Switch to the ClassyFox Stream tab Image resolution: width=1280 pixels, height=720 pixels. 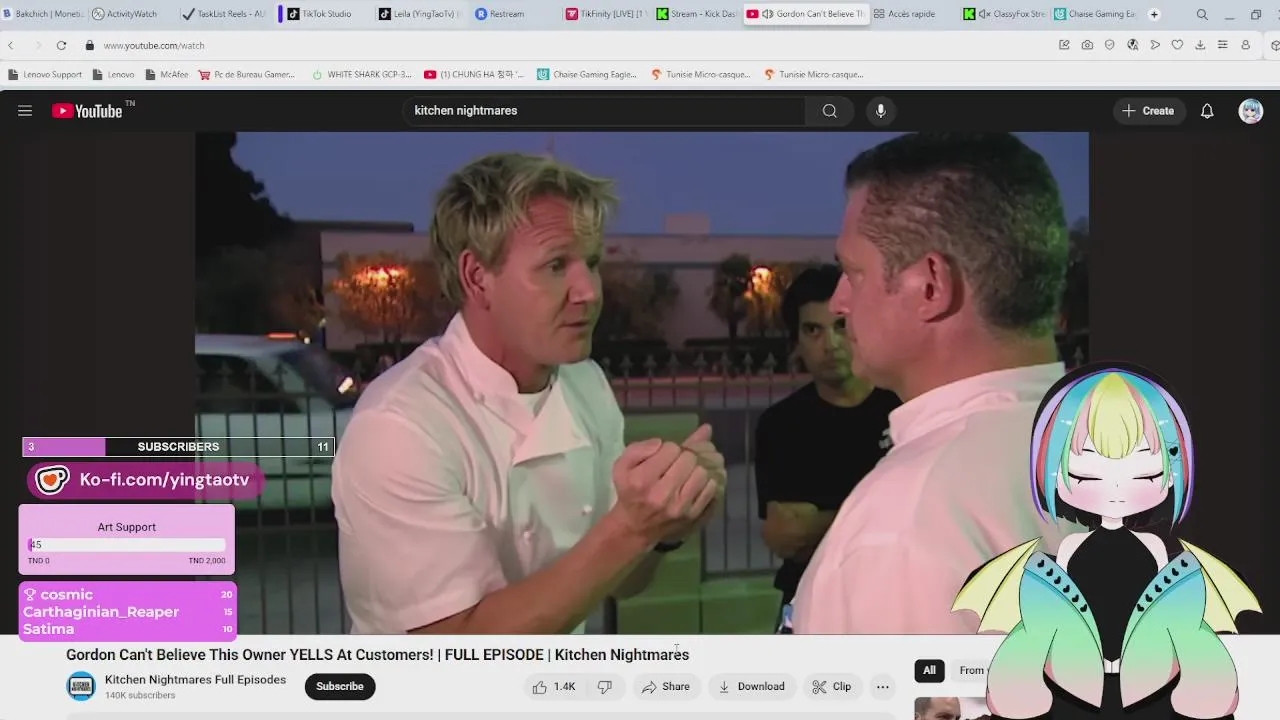coord(1004,14)
